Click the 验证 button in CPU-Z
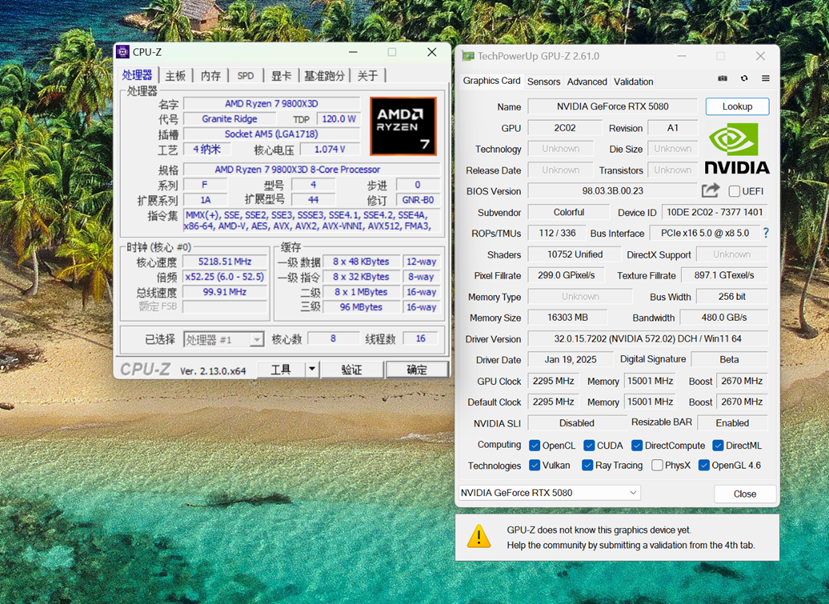The height and width of the screenshot is (604, 829). (x=351, y=369)
